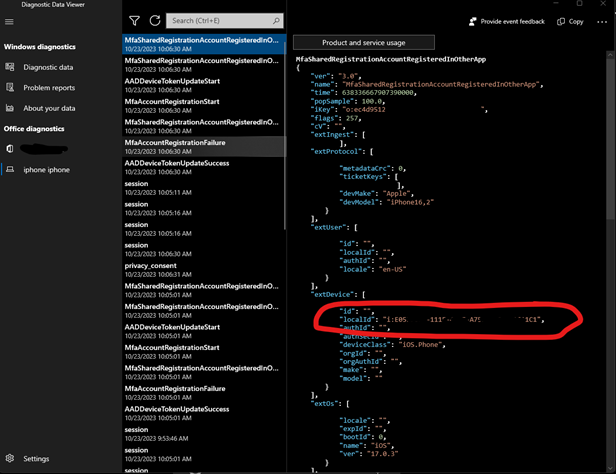
Task: Select the MfaAccountRegistrationFailure event at 10:05:01 AM
Action: pos(202,393)
